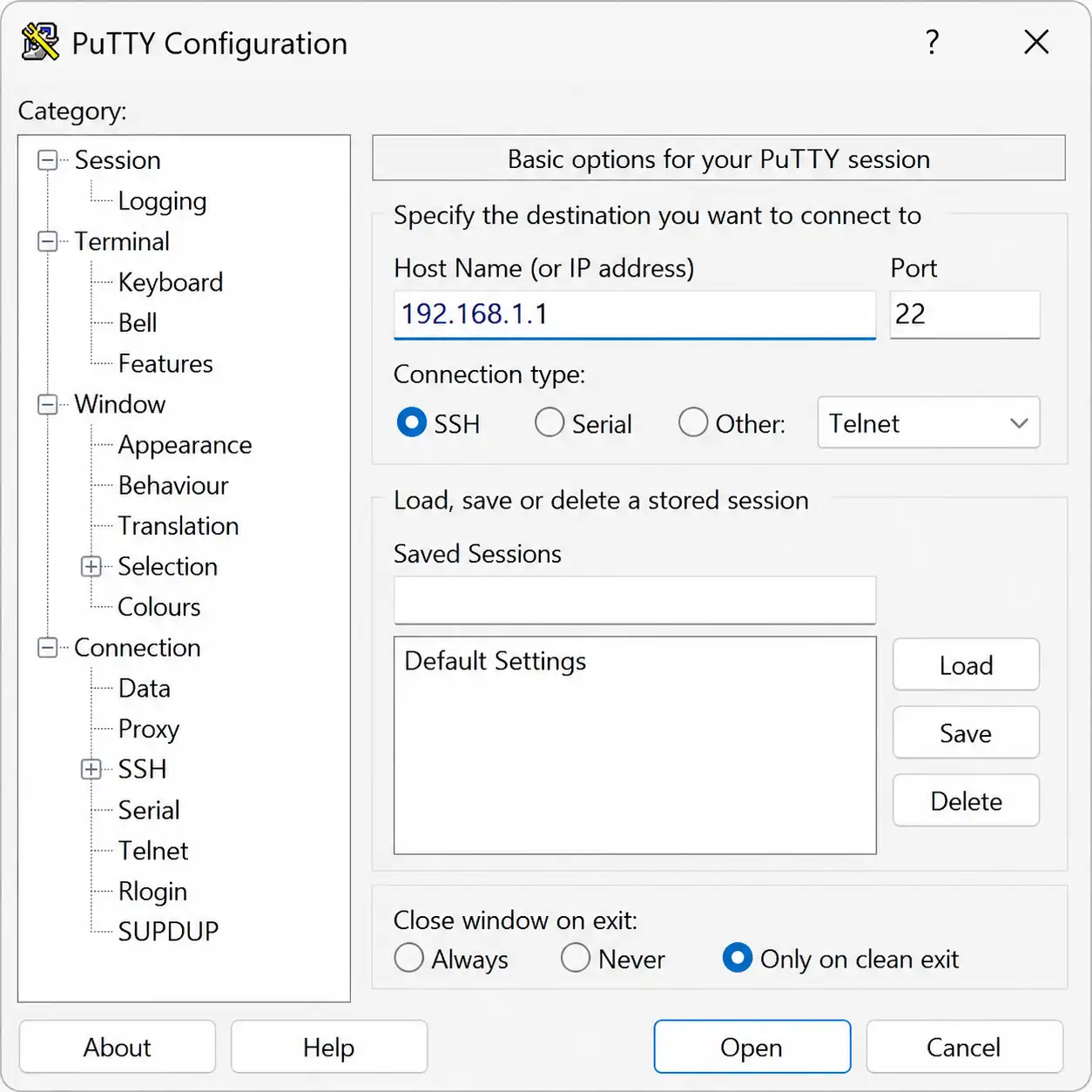Image resolution: width=1092 pixels, height=1092 pixels.
Task: Click the Delete session button
Action: tap(967, 801)
